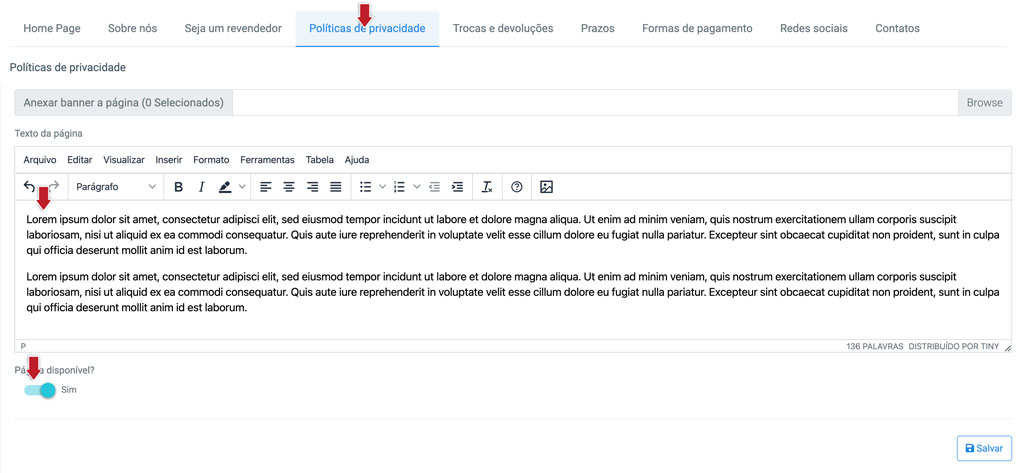Toggle bold formatting in the editor

coord(178,187)
